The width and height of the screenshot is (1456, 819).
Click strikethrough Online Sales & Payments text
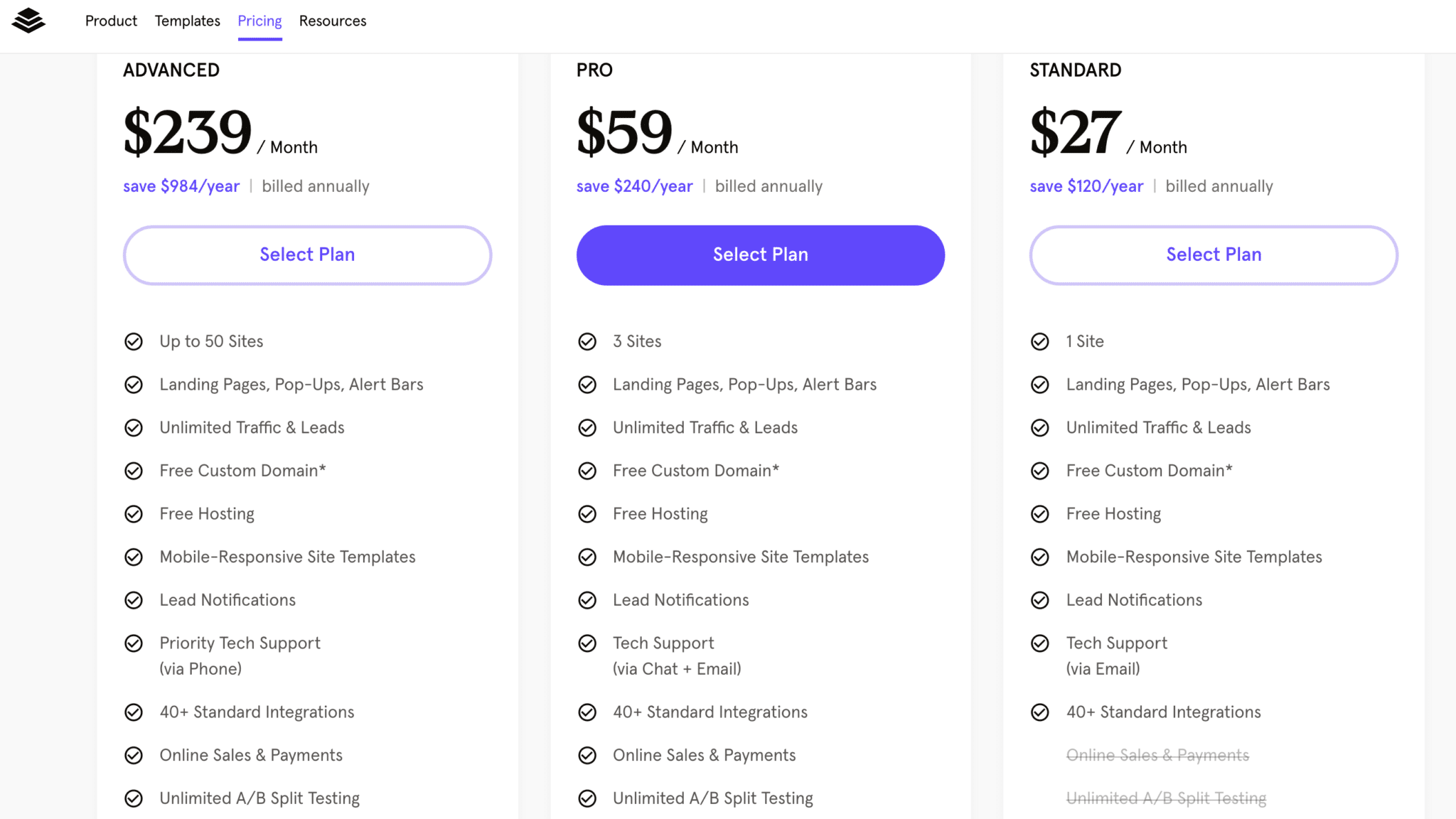click(1157, 755)
